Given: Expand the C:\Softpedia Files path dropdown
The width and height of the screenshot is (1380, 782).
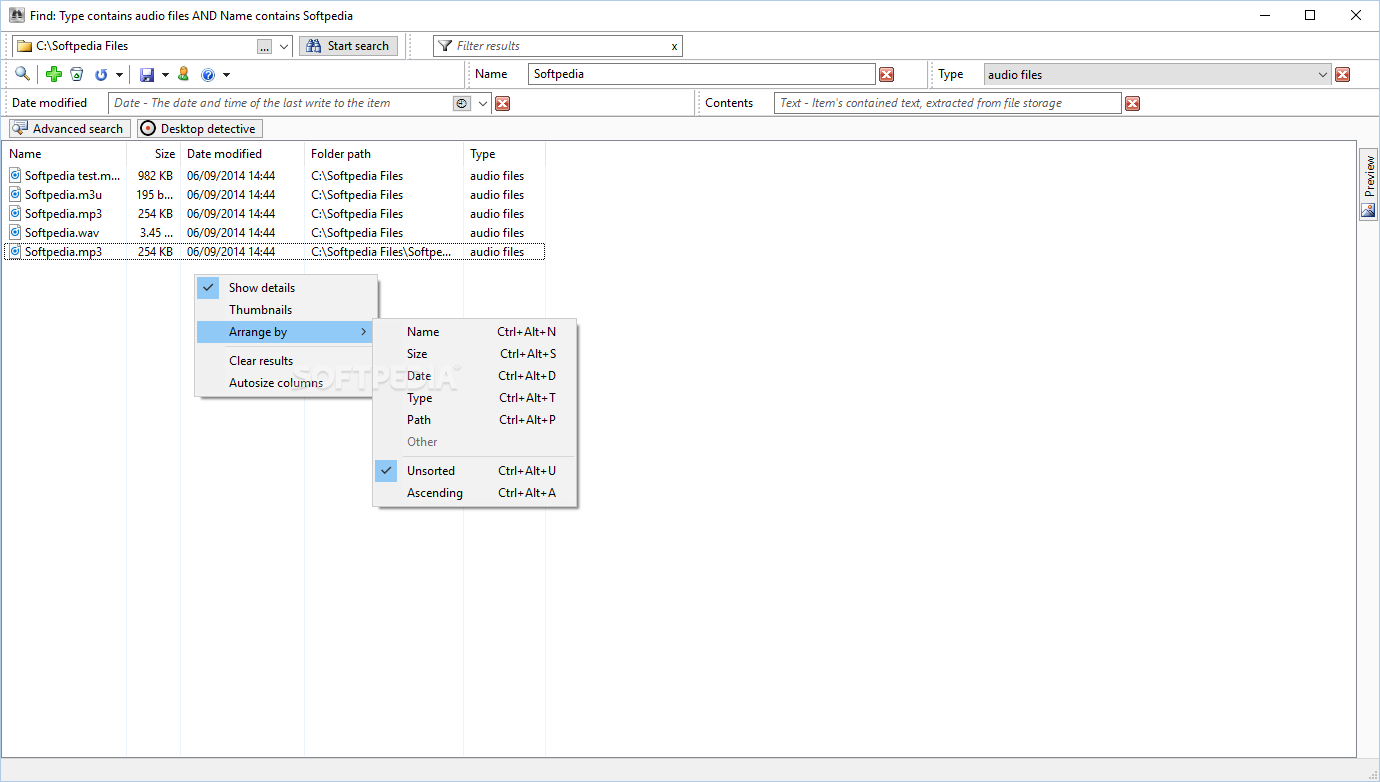Looking at the screenshot, I should tap(283, 46).
